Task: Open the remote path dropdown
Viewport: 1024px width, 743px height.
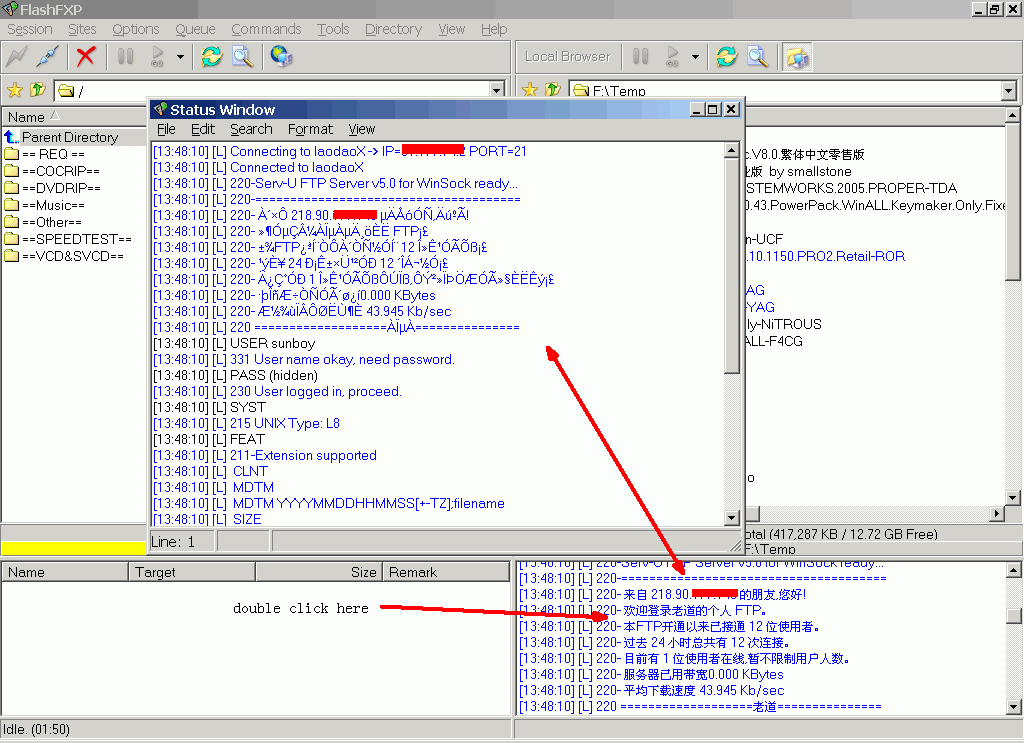Action: [x=497, y=91]
